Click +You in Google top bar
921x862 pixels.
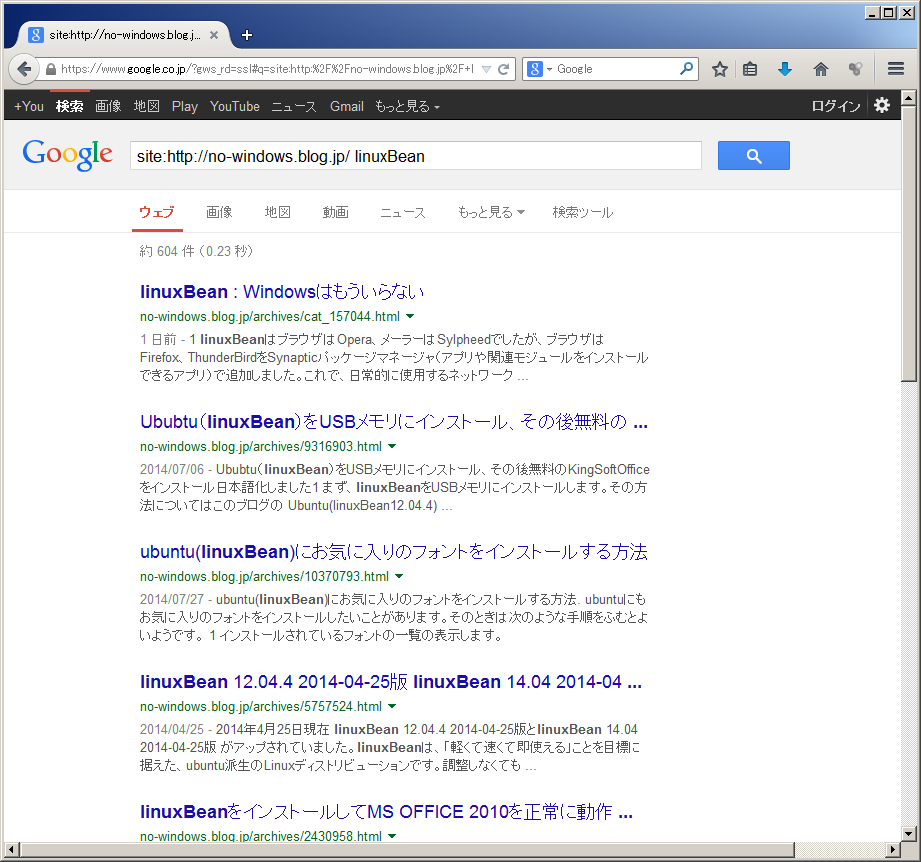click(x=29, y=106)
